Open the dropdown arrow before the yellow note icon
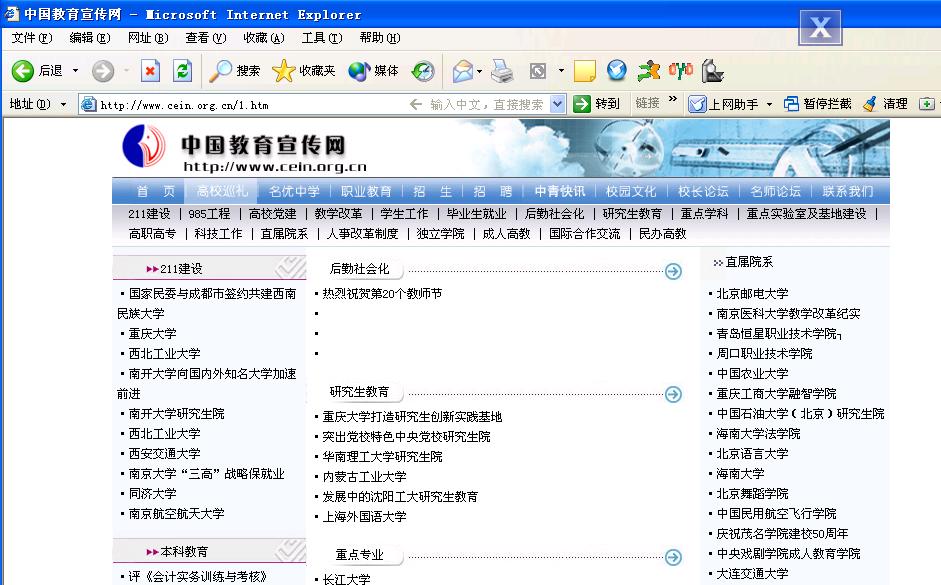The height and width of the screenshot is (585, 941). (561, 71)
